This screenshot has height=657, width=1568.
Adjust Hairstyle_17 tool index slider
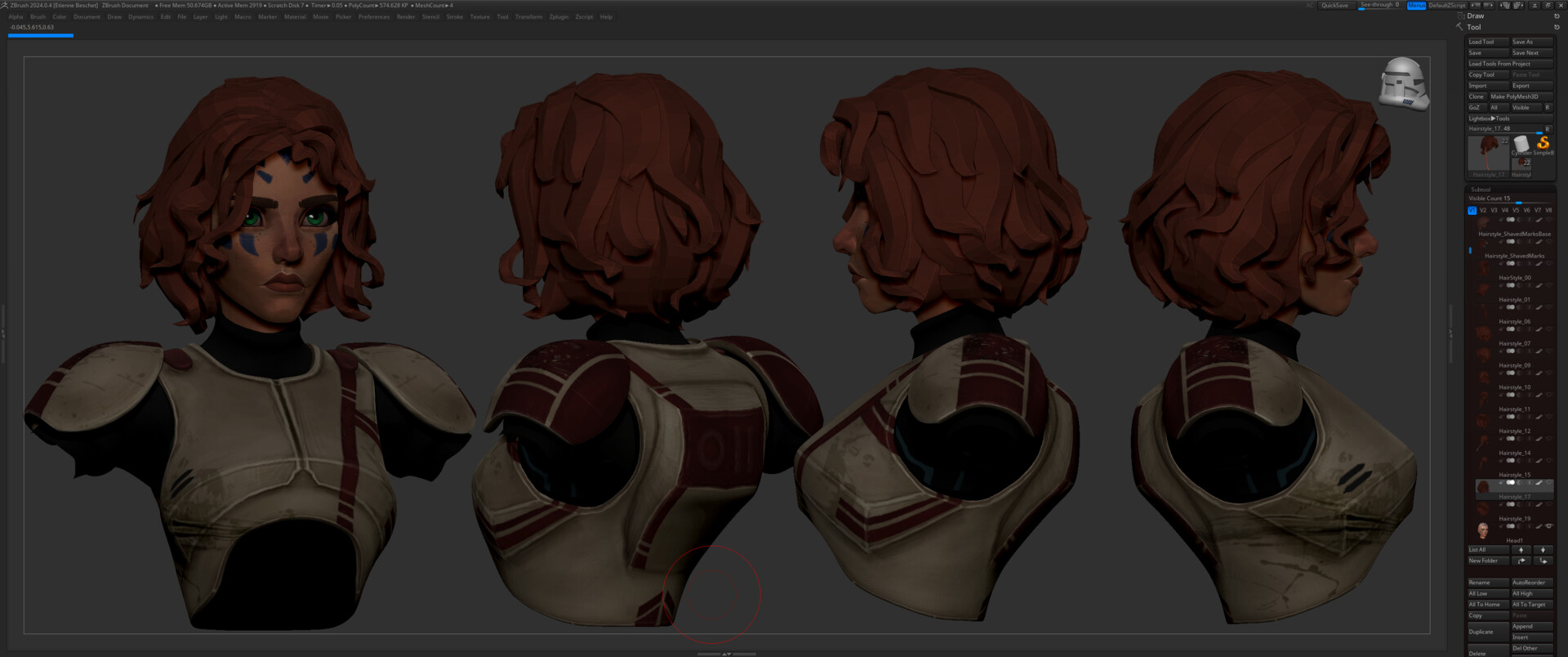1505,129
